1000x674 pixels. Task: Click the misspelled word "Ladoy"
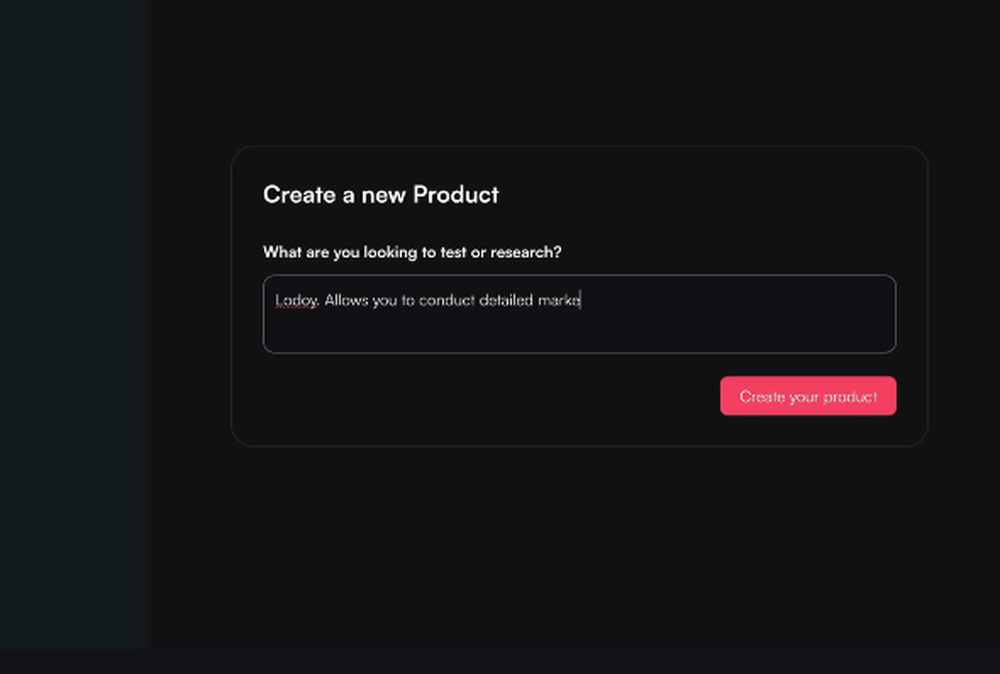tap(296, 300)
